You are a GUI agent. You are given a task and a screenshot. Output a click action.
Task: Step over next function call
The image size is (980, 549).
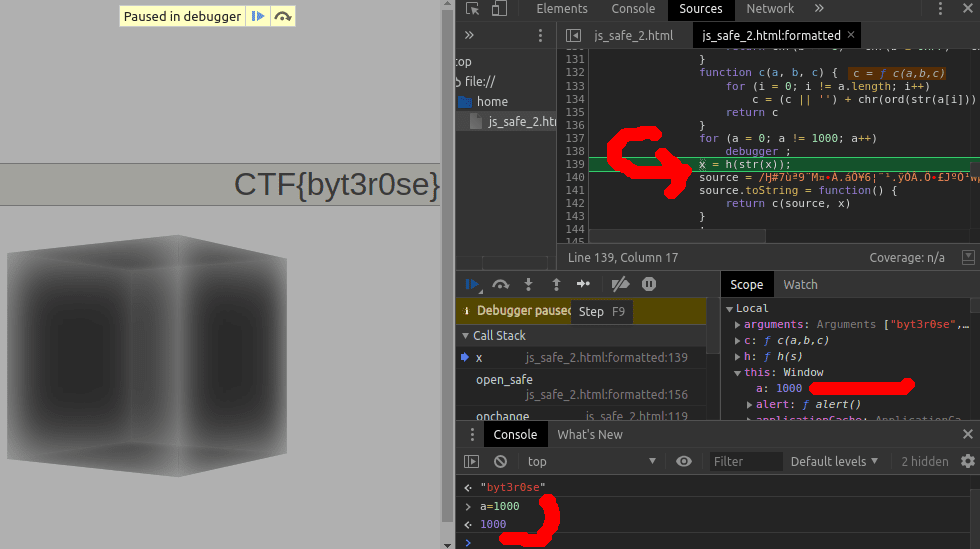tap(501, 285)
